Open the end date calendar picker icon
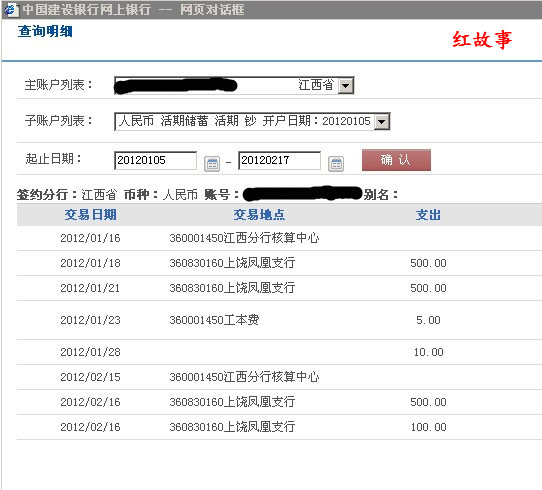Image resolution: width=542 pixels, height=490 pixels. coord(336,163)
